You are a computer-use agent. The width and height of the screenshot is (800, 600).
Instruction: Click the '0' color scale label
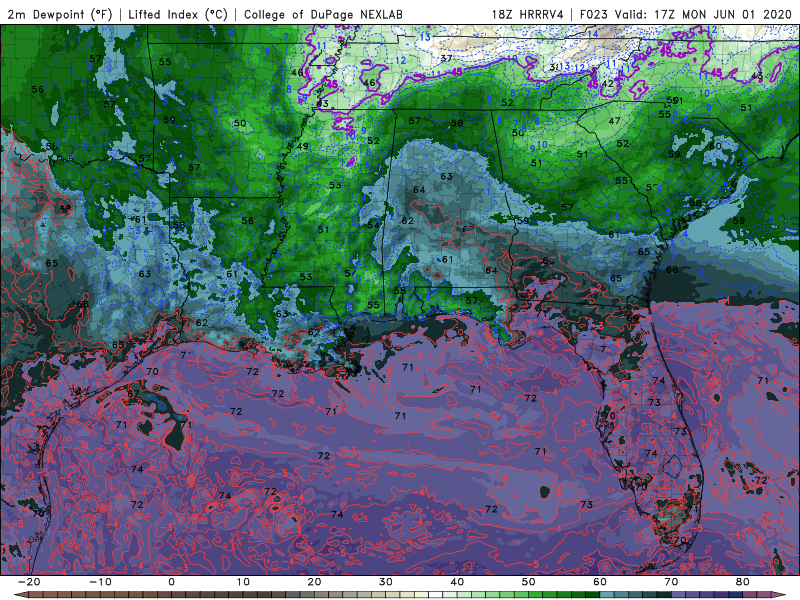171,582
